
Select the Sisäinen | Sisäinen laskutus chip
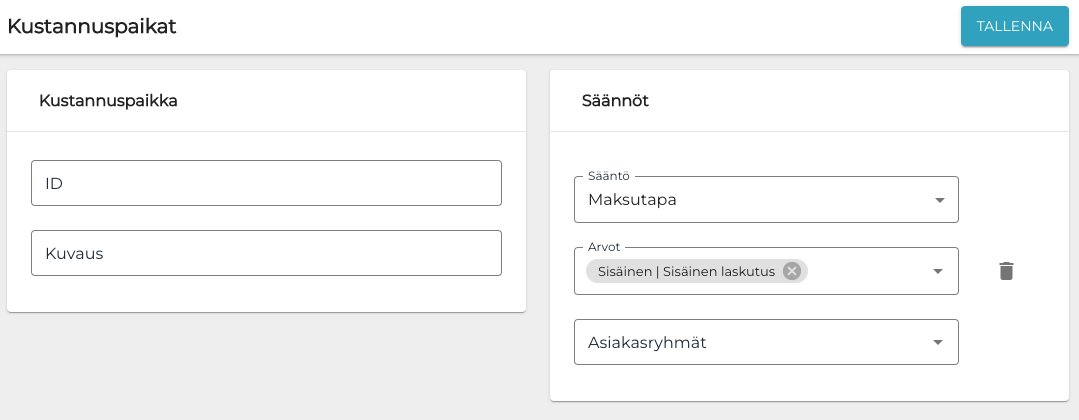point(686,271)
